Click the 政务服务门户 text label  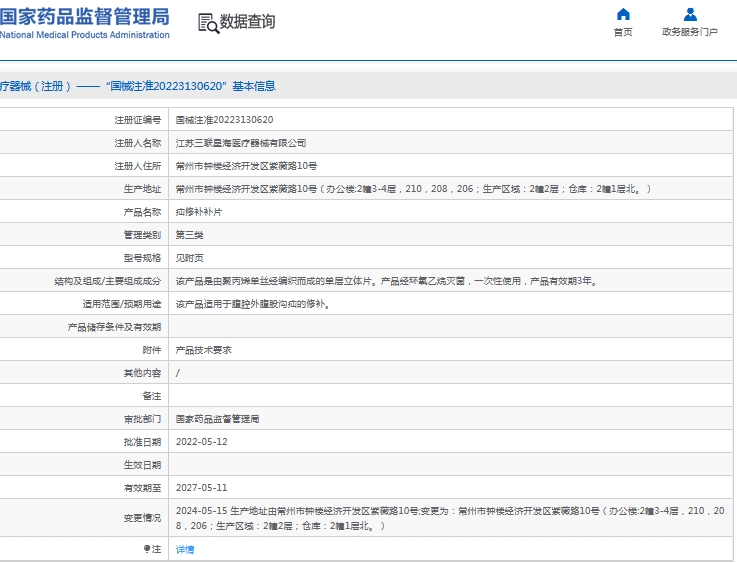point(690,32)
